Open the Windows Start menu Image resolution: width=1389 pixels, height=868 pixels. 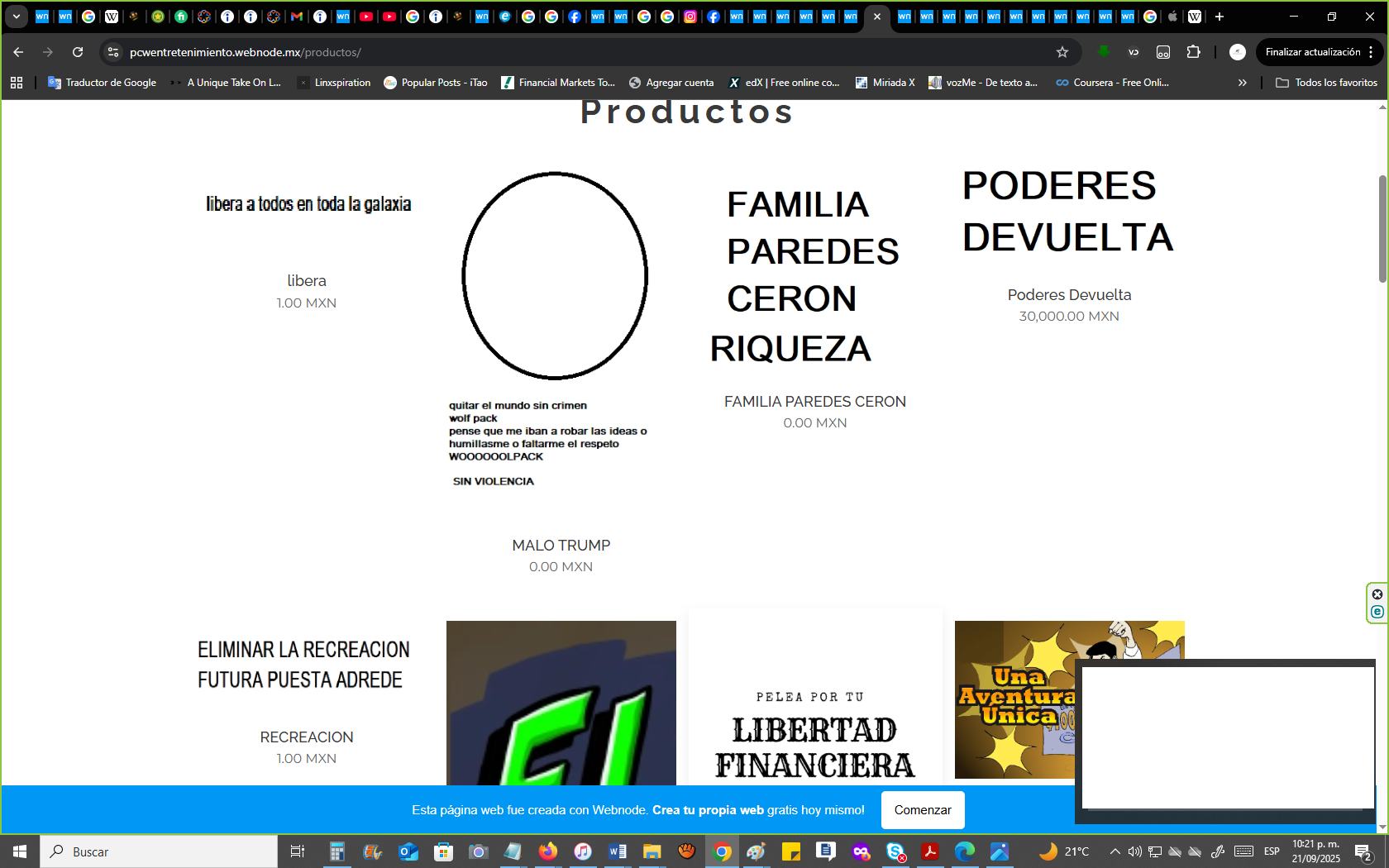click(x=20, y=851)
